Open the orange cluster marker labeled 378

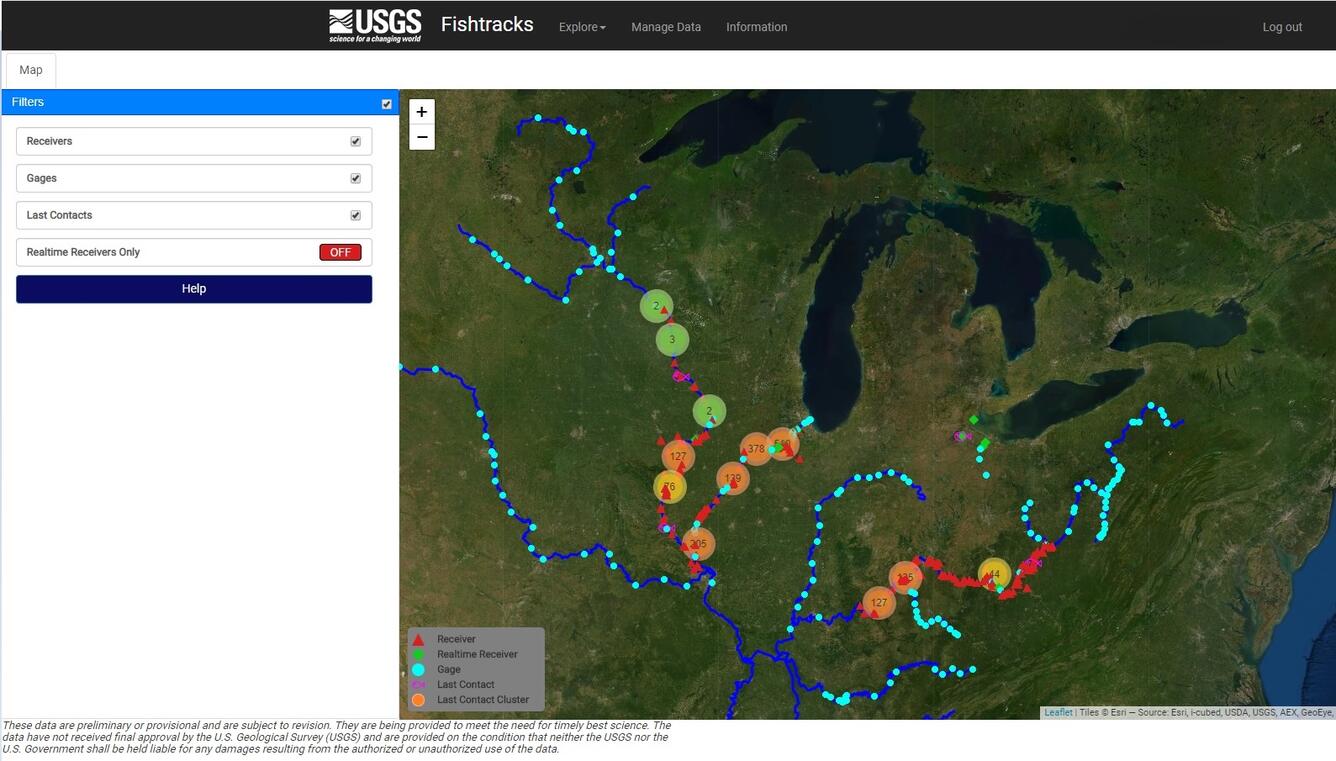pyautogui.click(x=756, y=449)
